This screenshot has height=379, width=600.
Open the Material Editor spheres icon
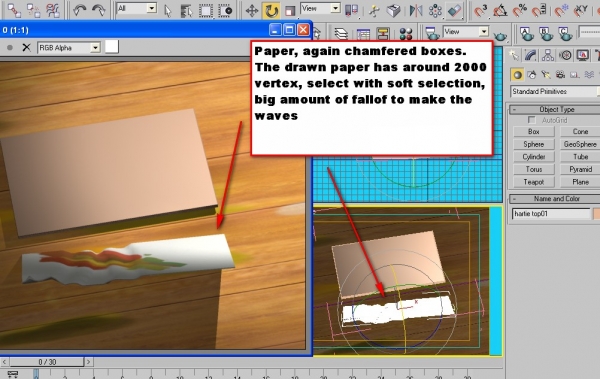[406, 34]
